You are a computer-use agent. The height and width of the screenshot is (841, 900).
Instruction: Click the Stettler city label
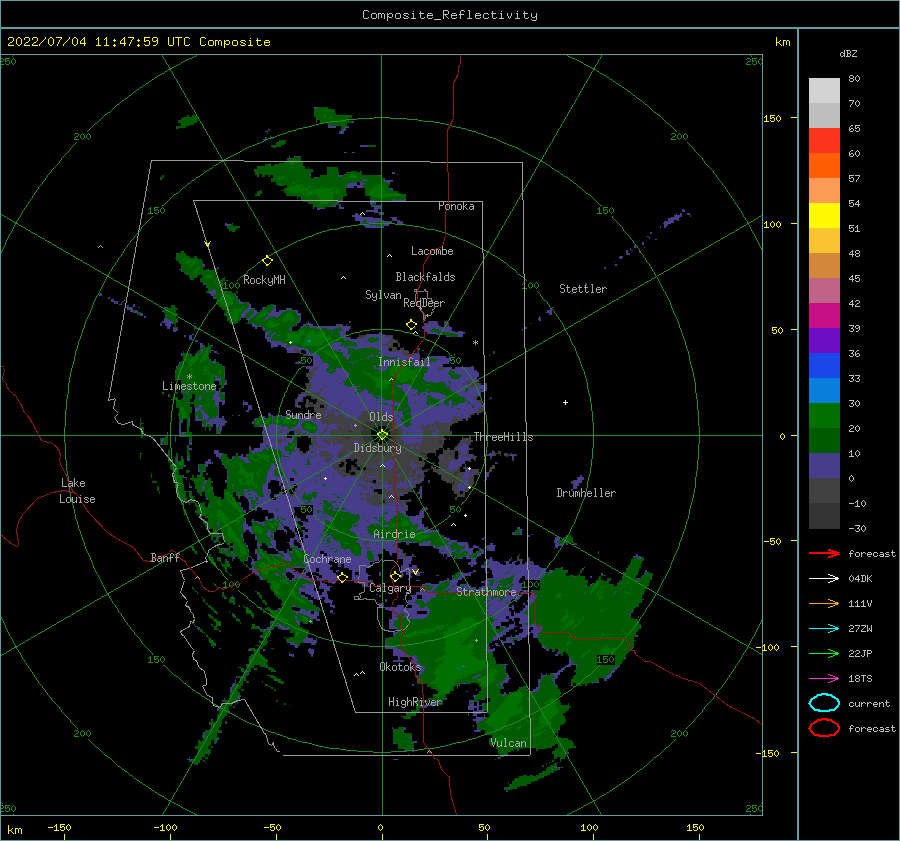(583, 289)
